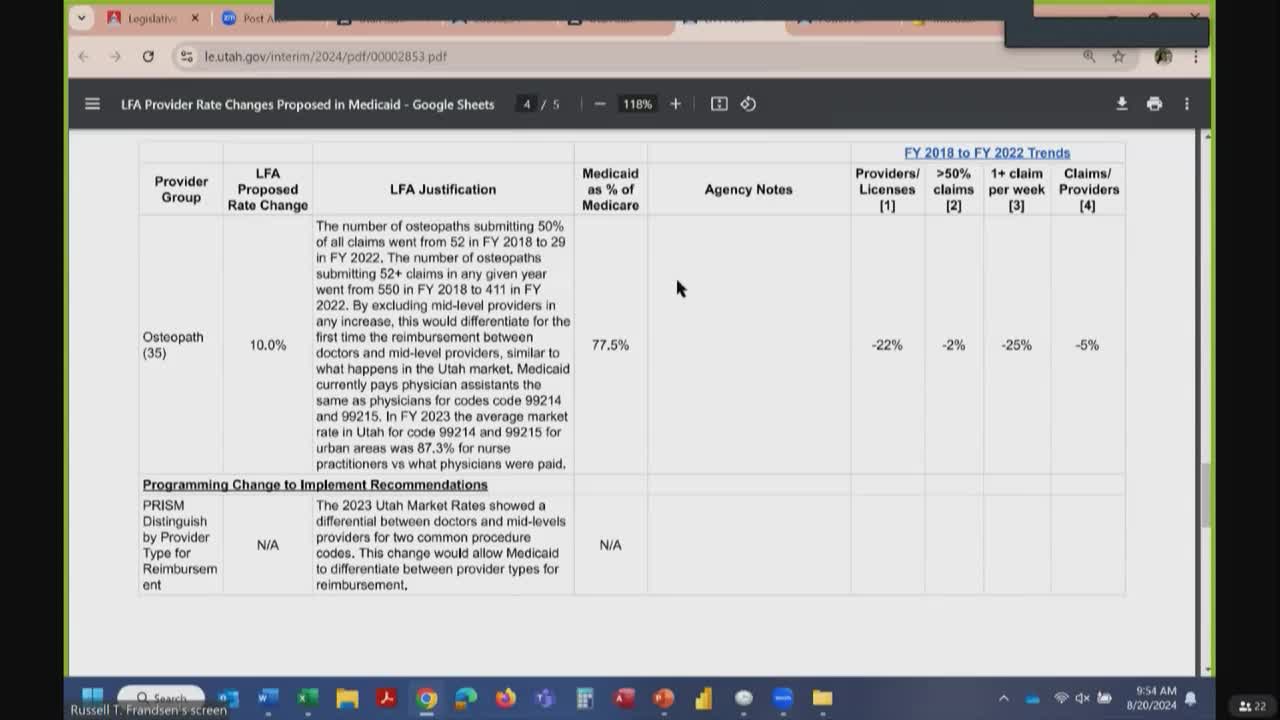Click the -22% Providers/Licenses value

click(x=887, y=345)
